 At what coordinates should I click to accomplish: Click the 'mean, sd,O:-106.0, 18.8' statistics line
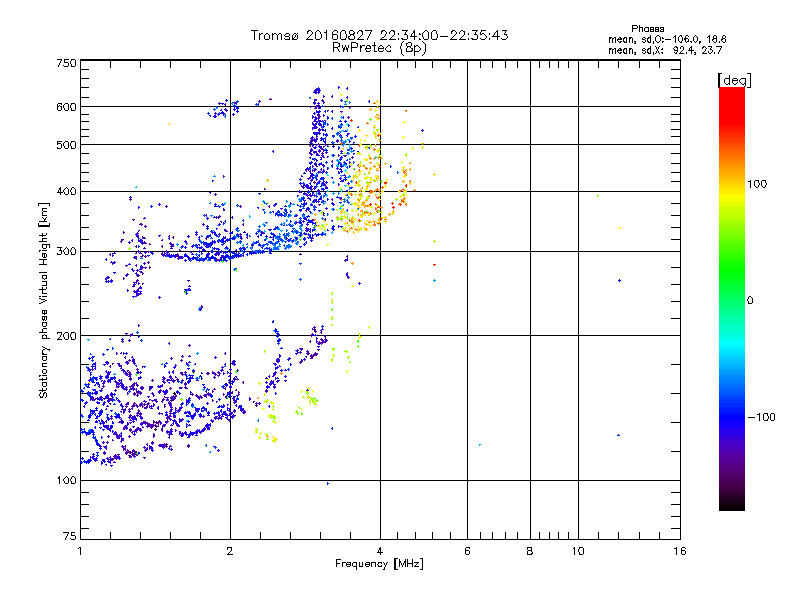point(667,39)
